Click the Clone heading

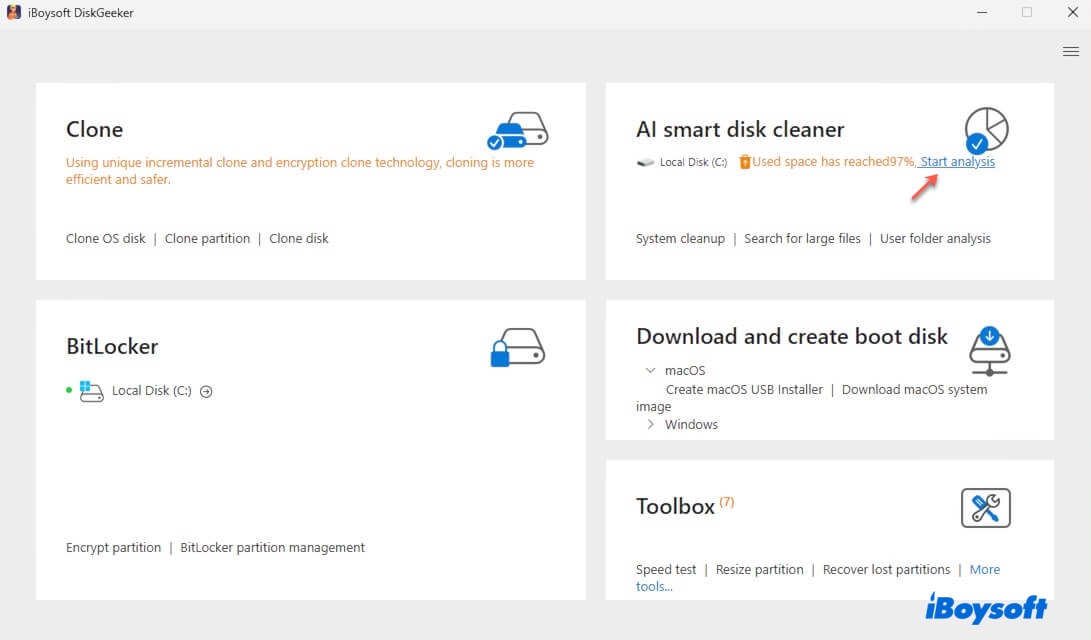click(95, 129)
